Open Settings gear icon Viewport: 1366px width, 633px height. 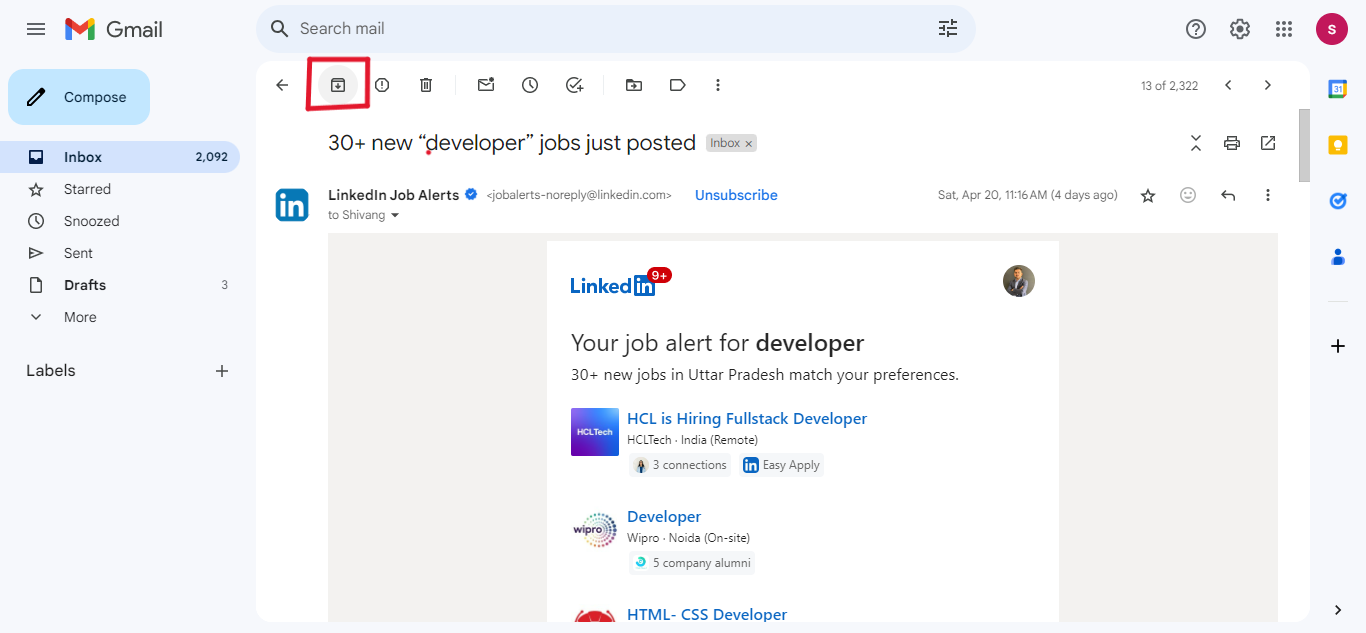tap(1240, 29)
